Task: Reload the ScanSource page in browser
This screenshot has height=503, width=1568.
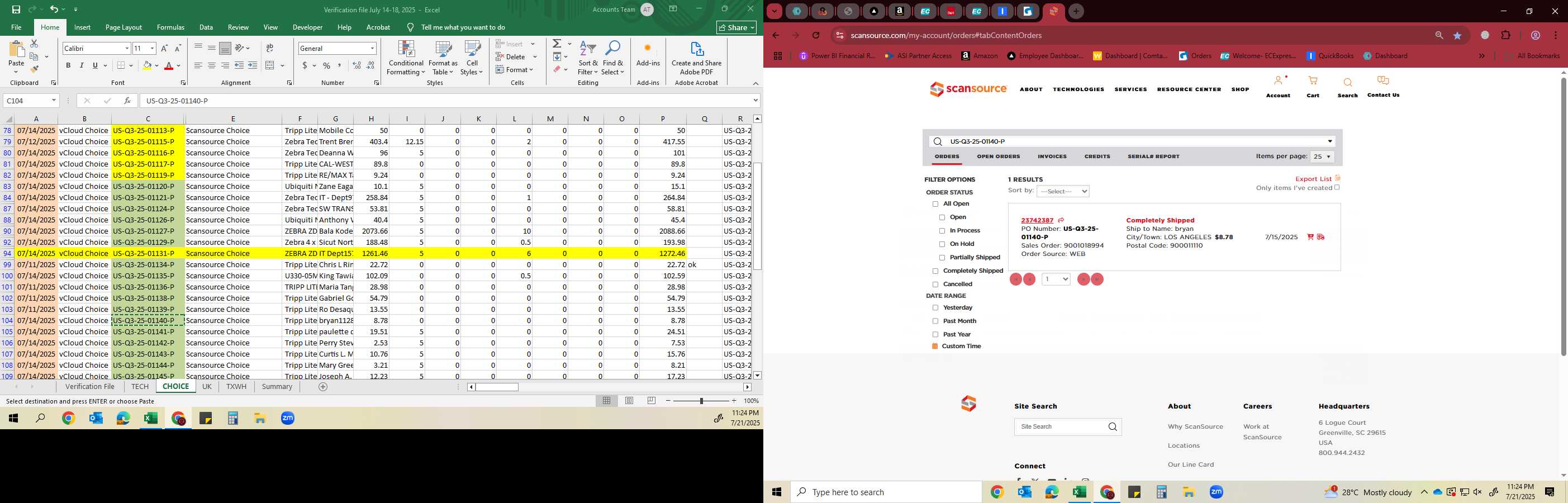Action: [816, 35]
